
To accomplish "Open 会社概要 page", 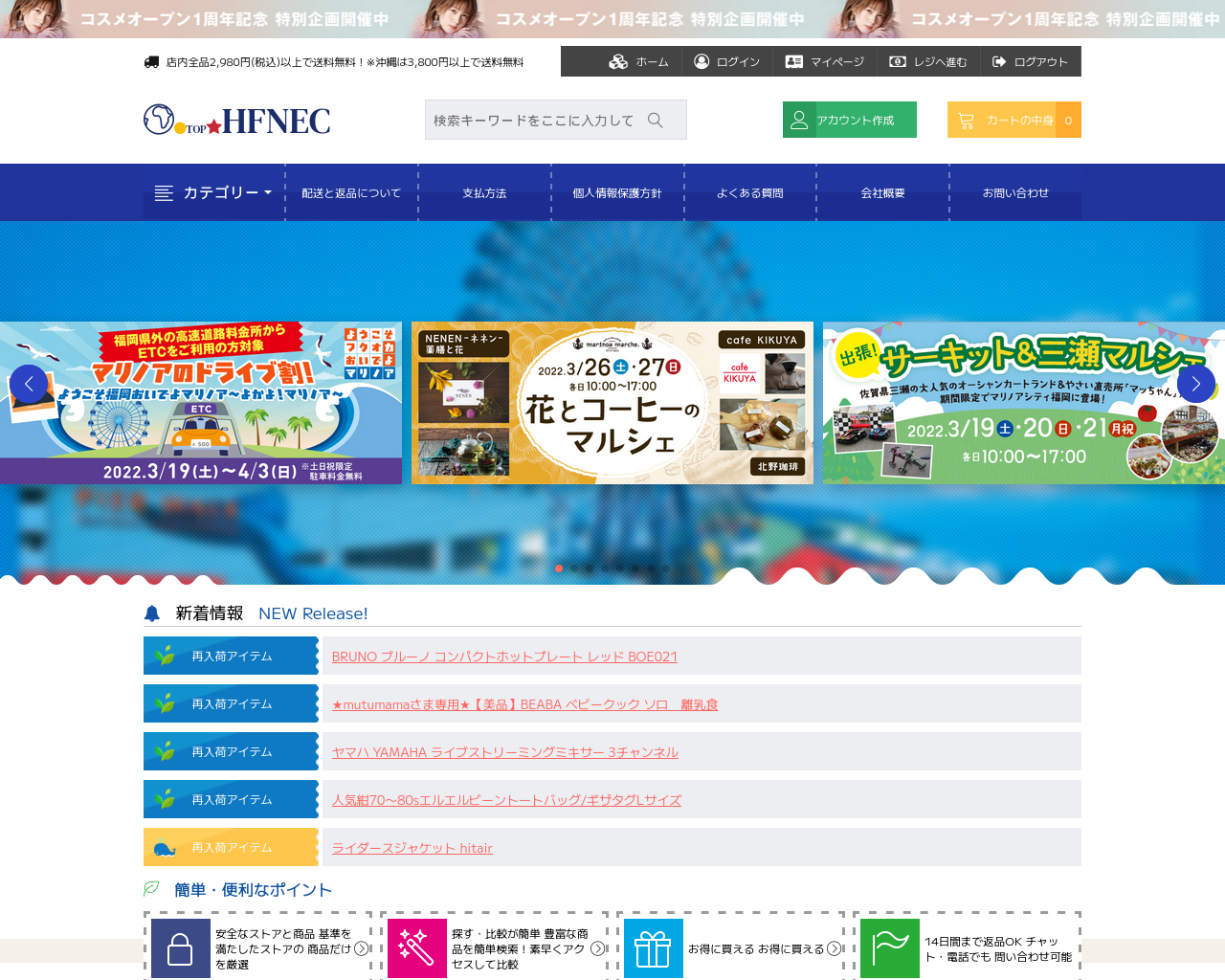I will 882,193.
